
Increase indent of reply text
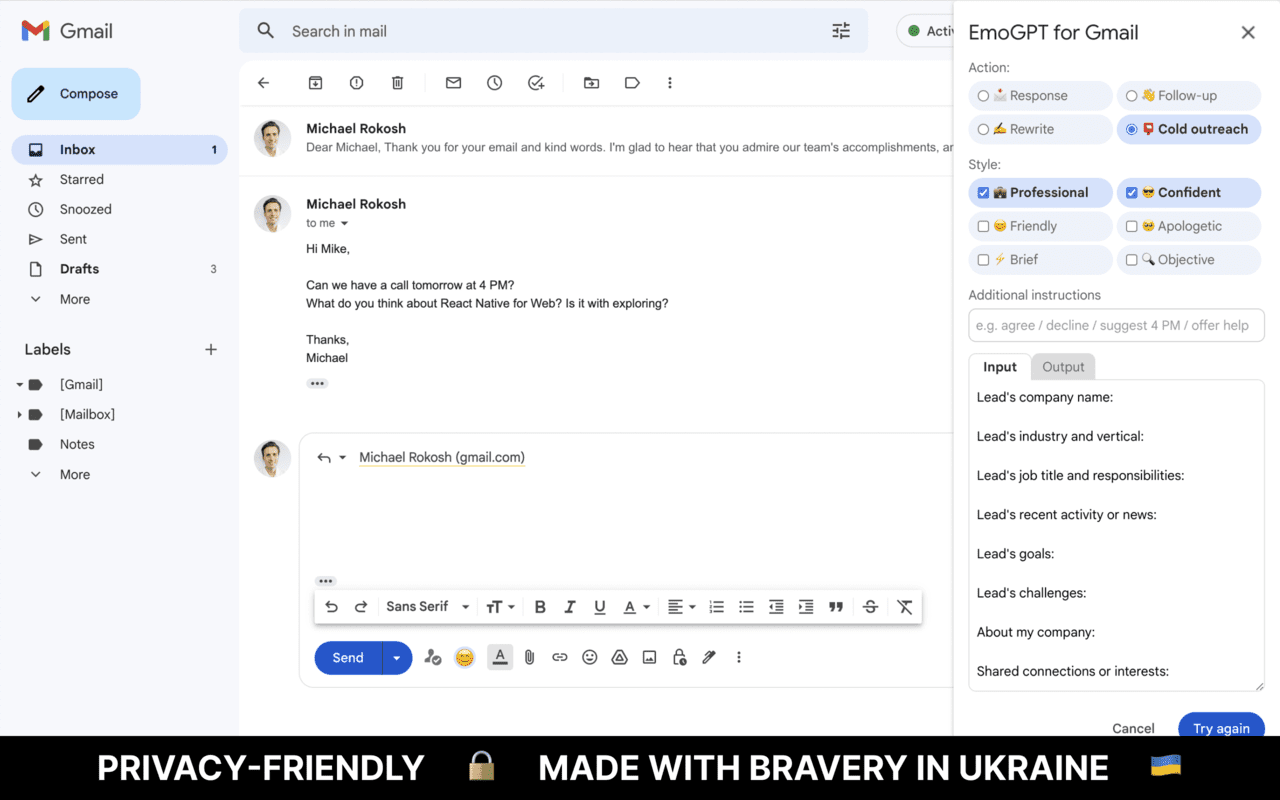point(806,607)
